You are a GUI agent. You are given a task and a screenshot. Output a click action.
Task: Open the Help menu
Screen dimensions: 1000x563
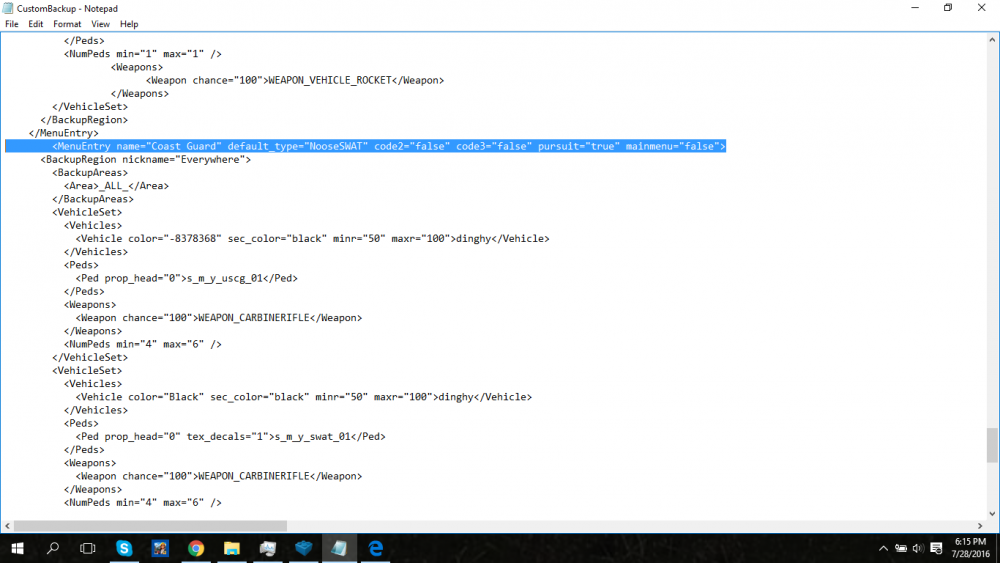129,24
